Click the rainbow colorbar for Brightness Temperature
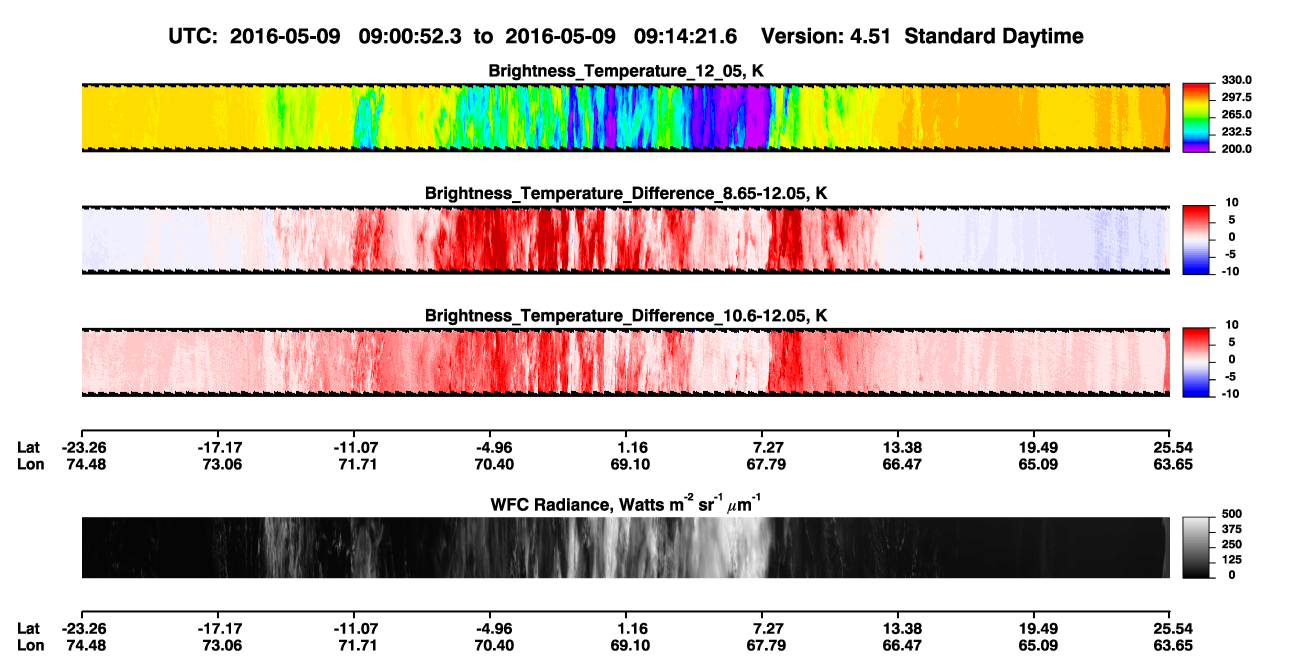1300x667 pixels. pos(1197,117)
